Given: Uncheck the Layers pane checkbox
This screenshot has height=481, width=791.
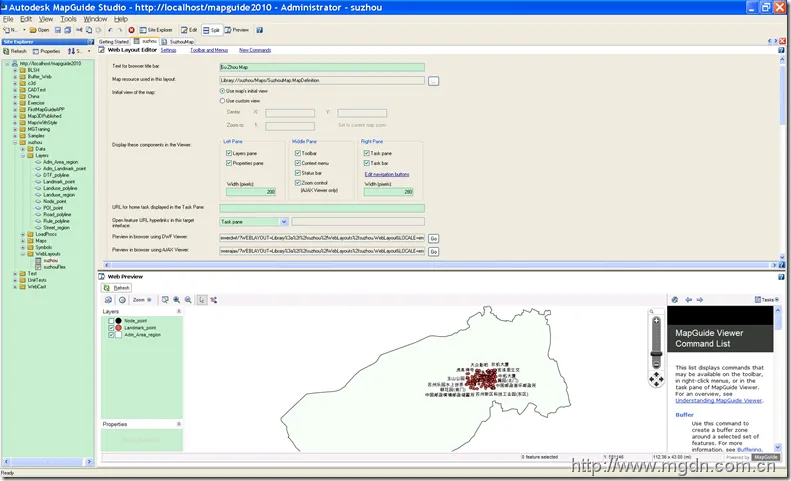Looking at the screenshot, I should 229,153.
